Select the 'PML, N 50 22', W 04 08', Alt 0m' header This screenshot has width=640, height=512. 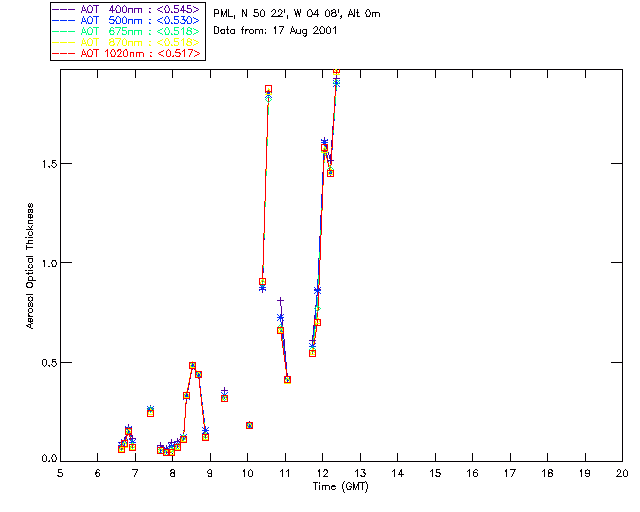296,13
